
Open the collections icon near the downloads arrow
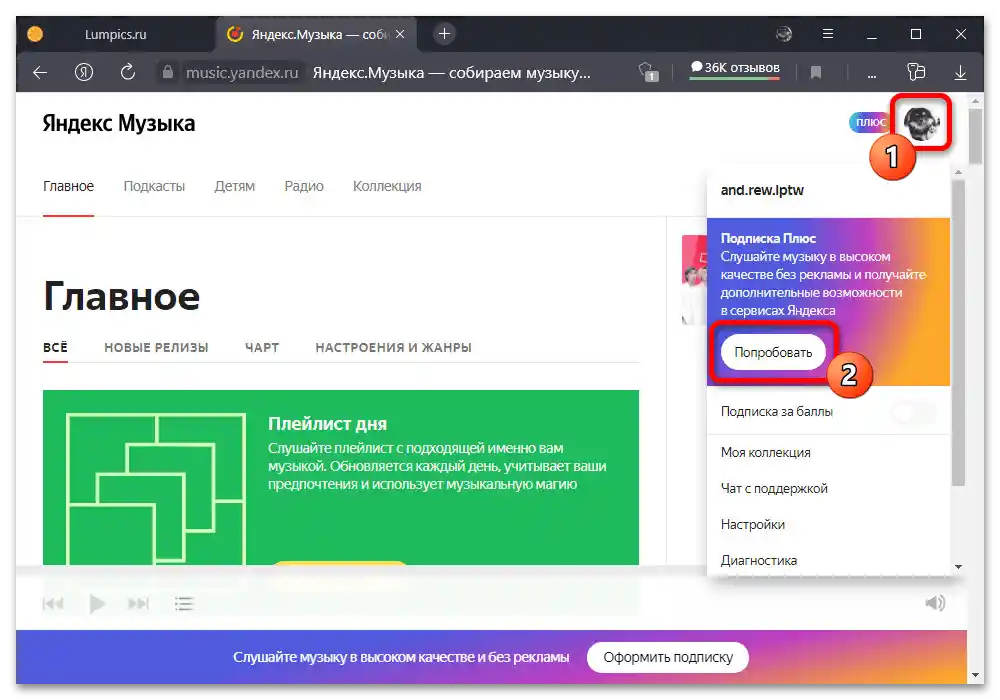pos(916,71)
